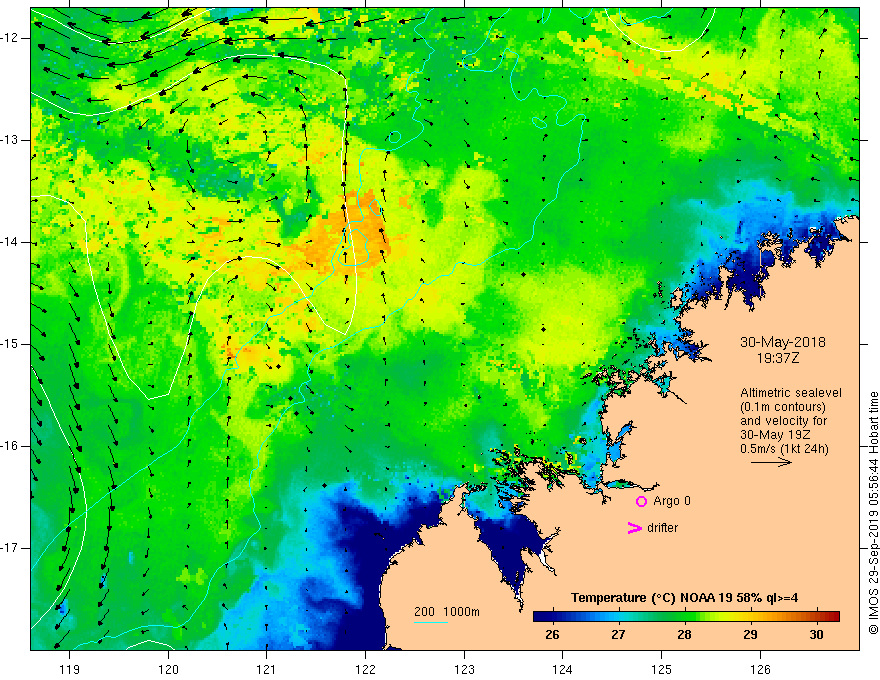This screenshot has height=680, width=880.
Task: Click the IMOS copyright timestamp text
Action: click(873, 513)
